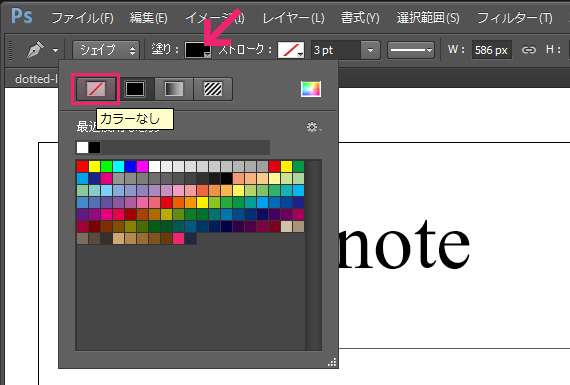This screenshot has width=570, height=385.
Task: Click the ストローク stroke color swatch
Action: click(x=291, y=50)
